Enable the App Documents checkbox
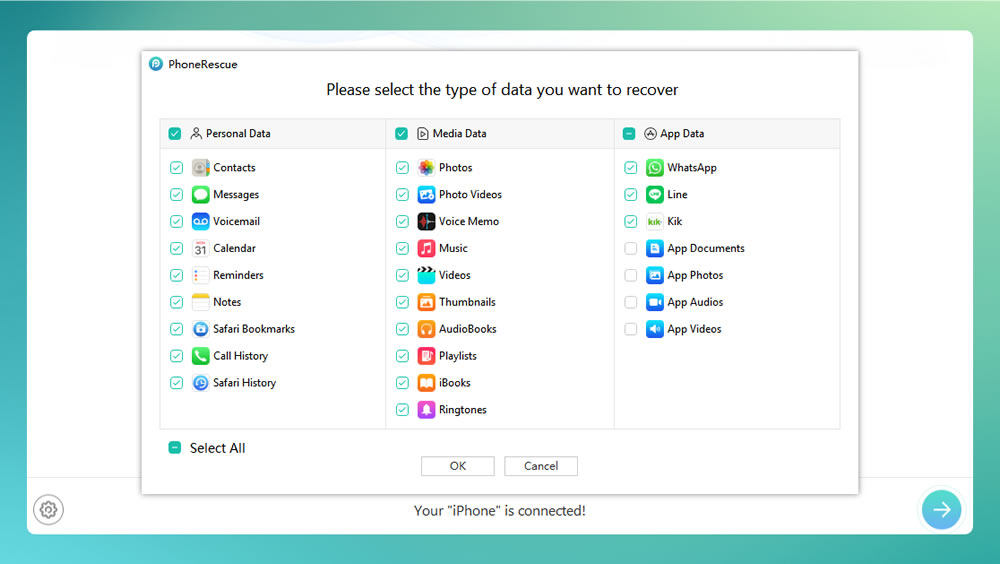 coord(631,248)
